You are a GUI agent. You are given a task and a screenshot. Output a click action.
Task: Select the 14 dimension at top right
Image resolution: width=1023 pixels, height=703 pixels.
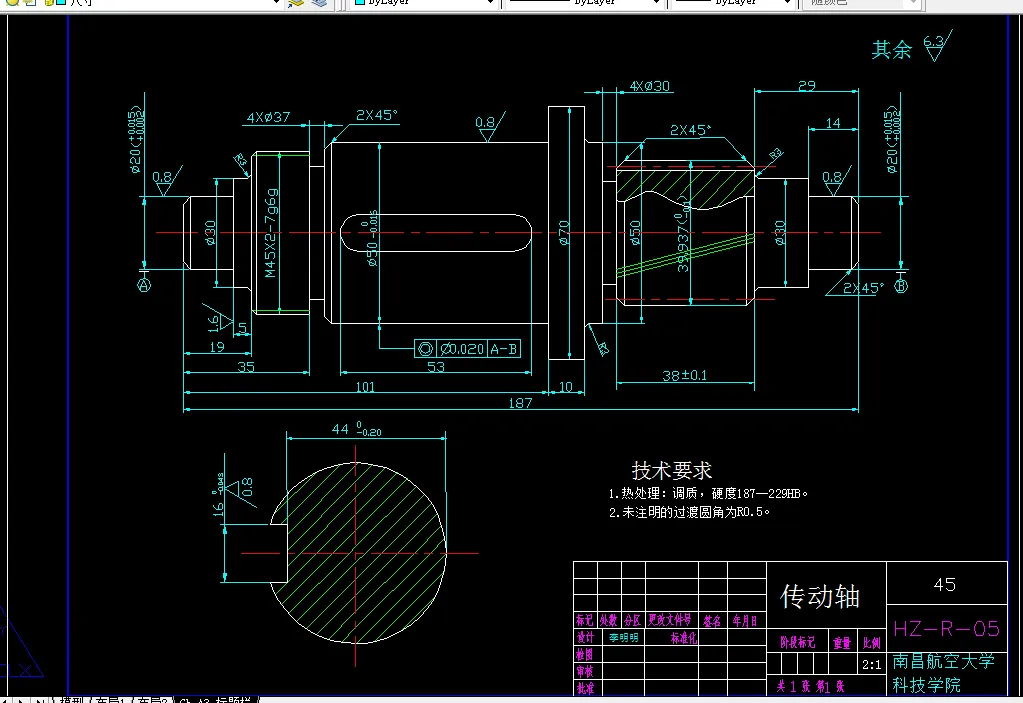pos(833,123)
